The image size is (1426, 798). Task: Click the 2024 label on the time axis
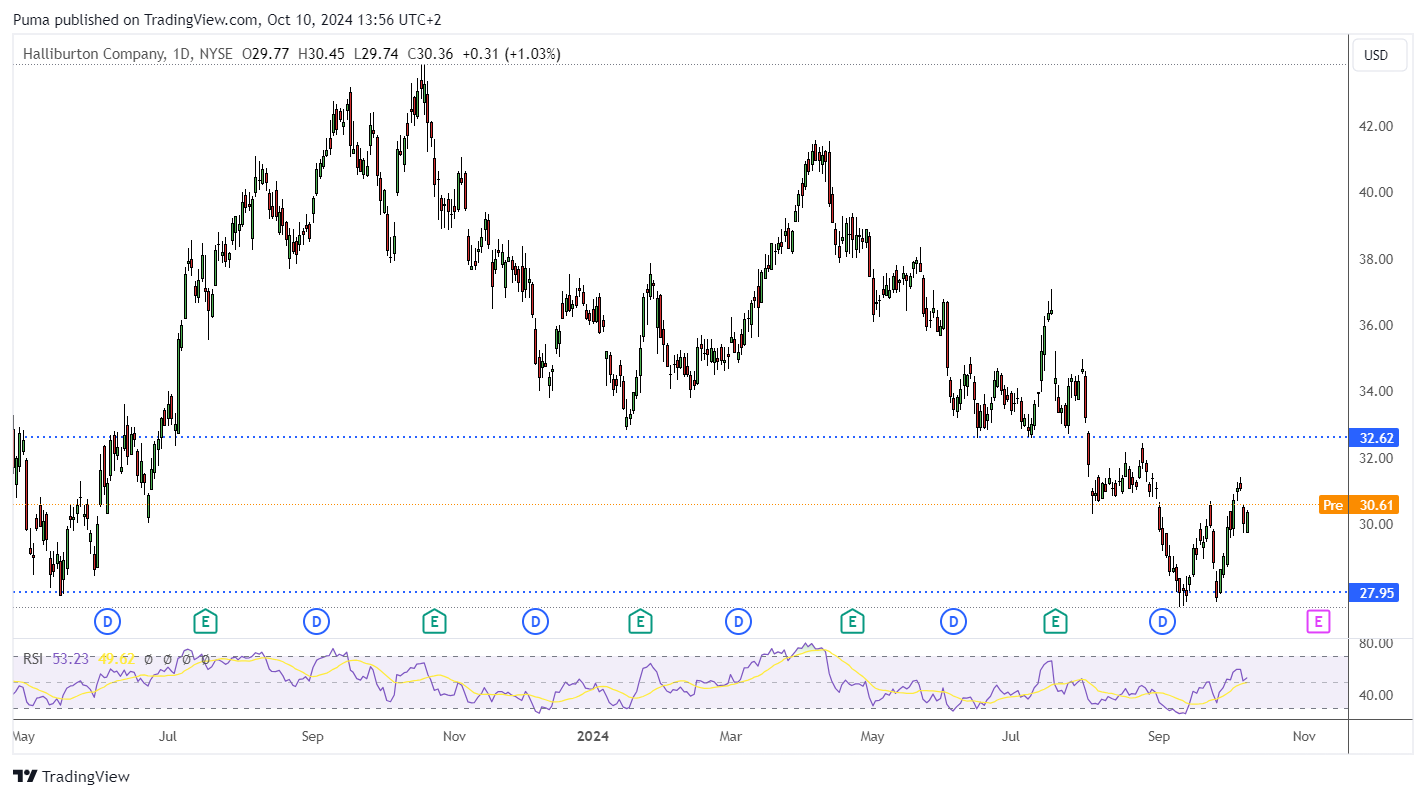tap(594, 736)
